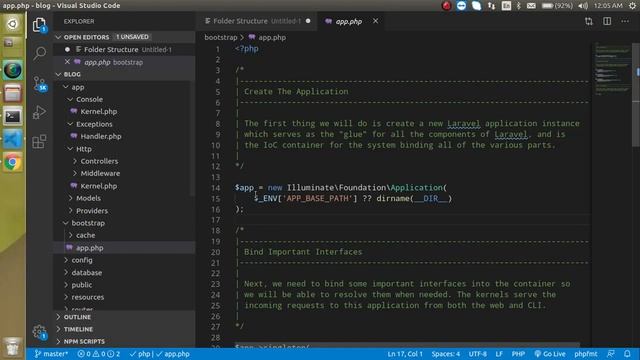
Task: Click UTF-8 encoding in status bar
Action: (x=478, y=354)
